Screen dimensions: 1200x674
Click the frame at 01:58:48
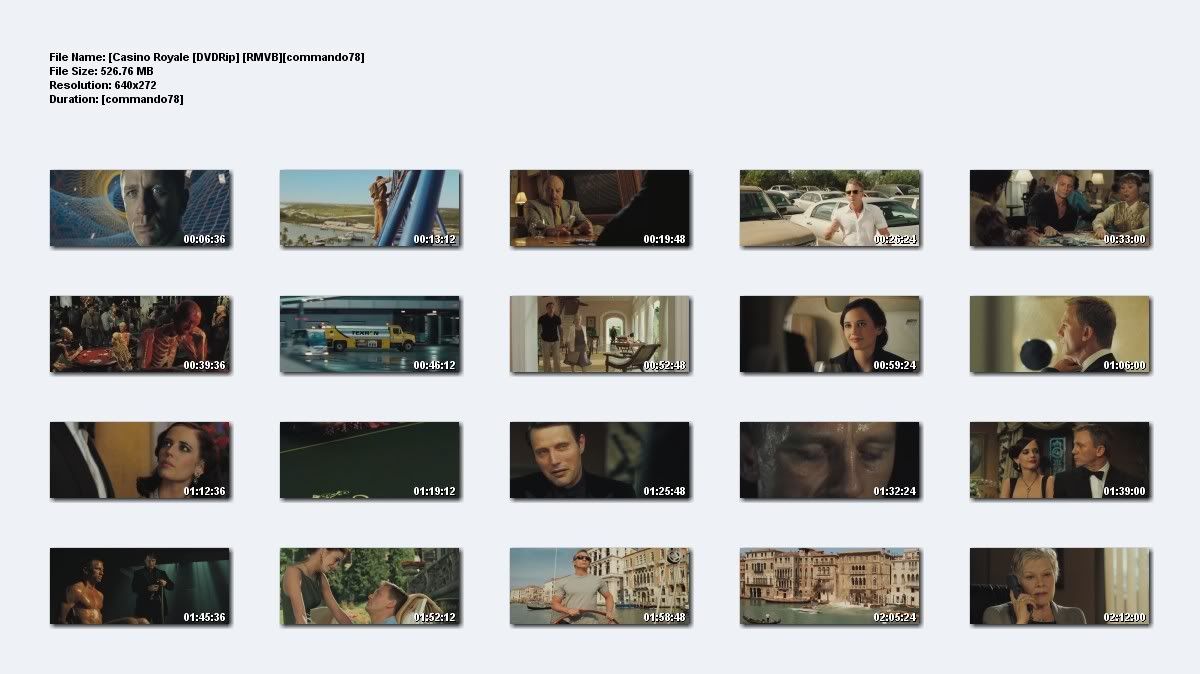[600, 586]
